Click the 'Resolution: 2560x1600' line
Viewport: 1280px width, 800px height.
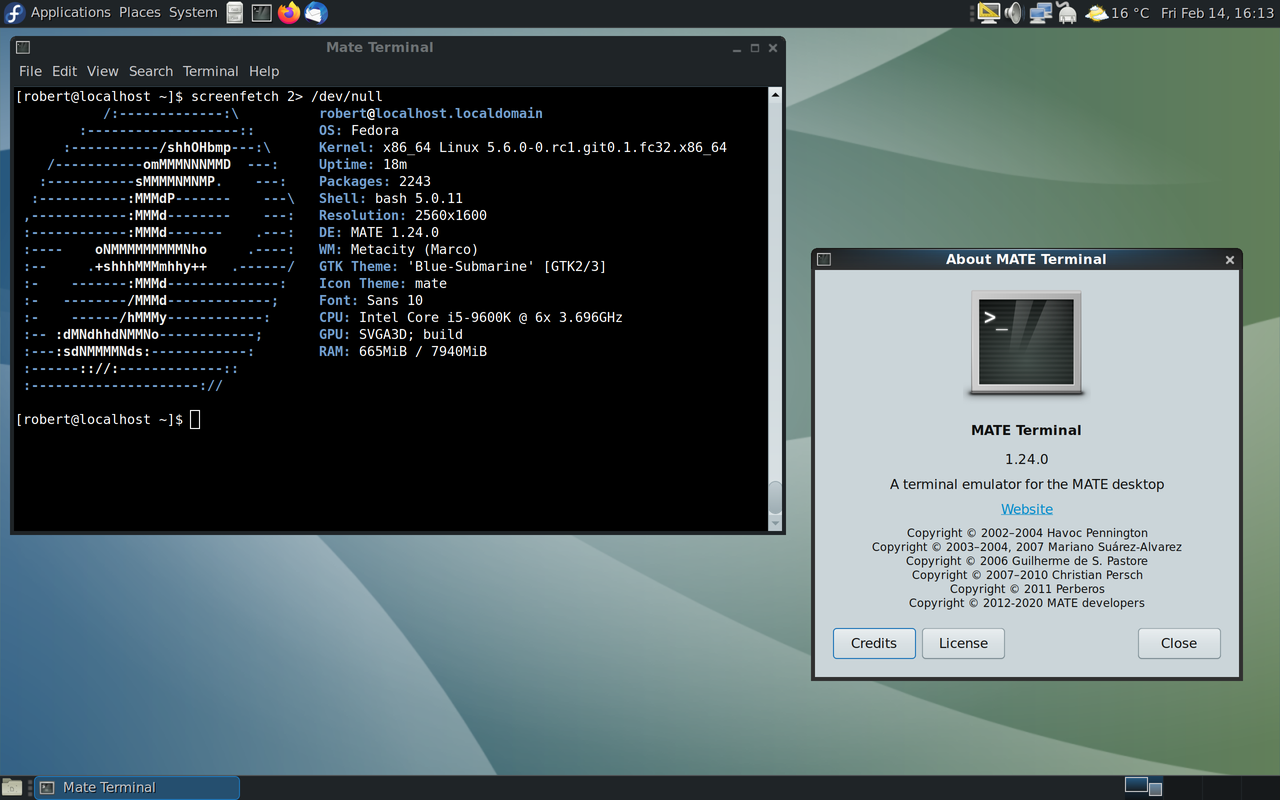pos(403,216)
